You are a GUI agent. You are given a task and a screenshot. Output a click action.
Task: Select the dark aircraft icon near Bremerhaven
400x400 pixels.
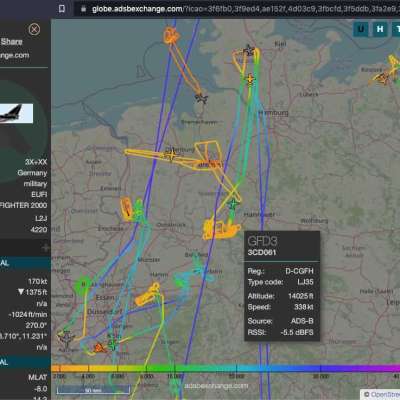[x=201, y=98]
